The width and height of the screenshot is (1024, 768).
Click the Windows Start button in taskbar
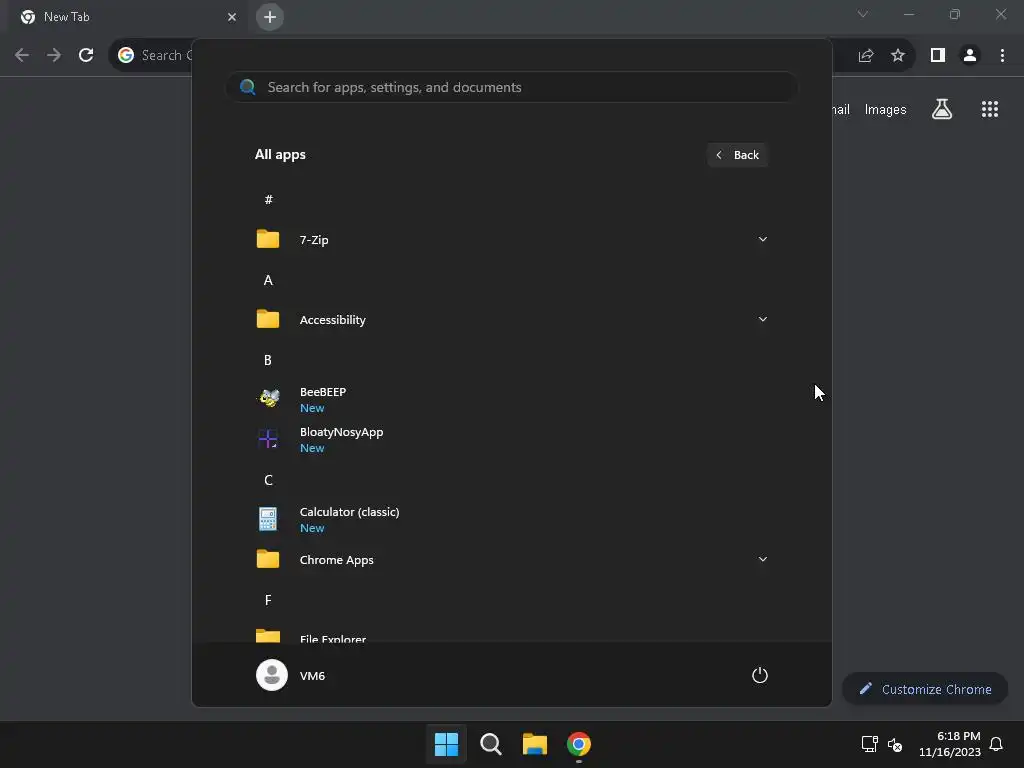coord(447,744)
